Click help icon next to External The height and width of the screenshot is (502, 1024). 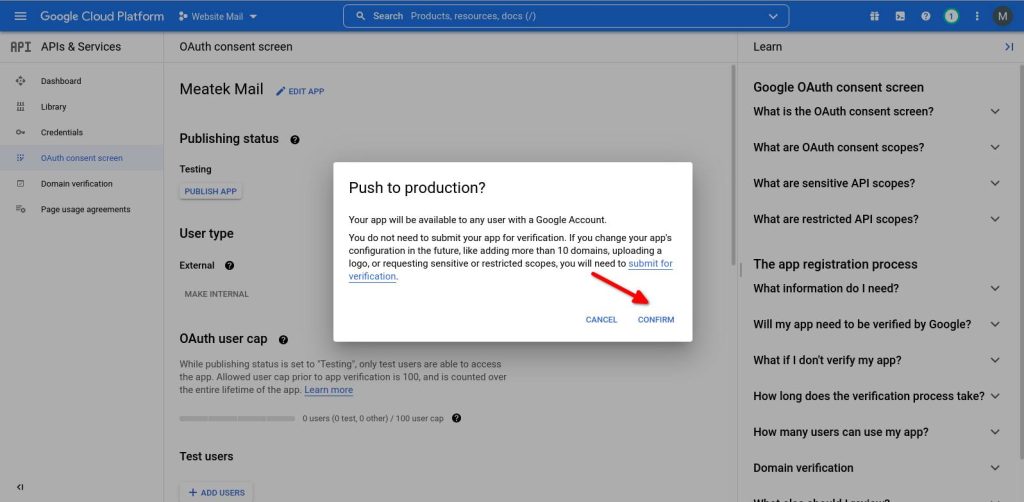(x=229, y=266)
